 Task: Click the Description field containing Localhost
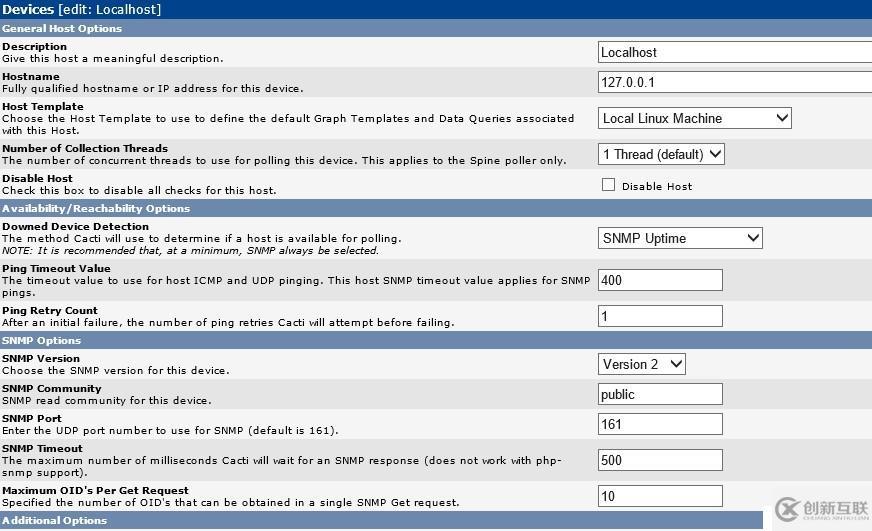point(735,52)
